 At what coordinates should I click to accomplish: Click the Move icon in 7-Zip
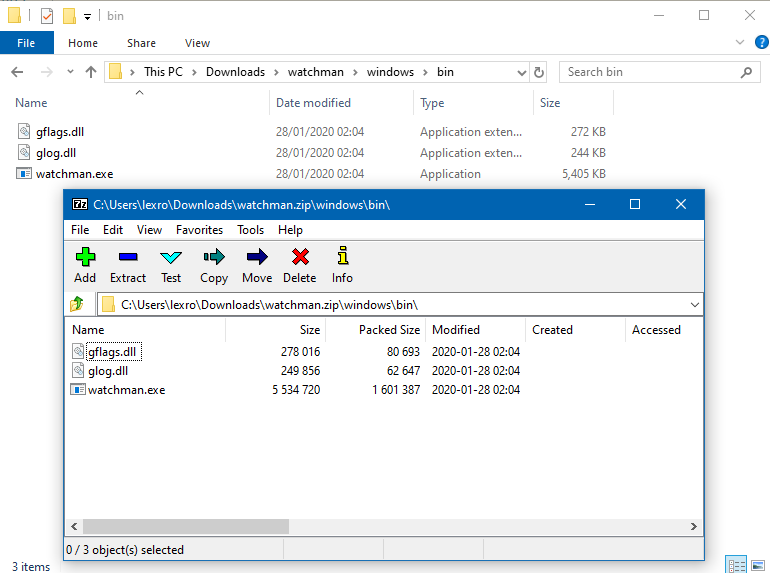point(257,256)
